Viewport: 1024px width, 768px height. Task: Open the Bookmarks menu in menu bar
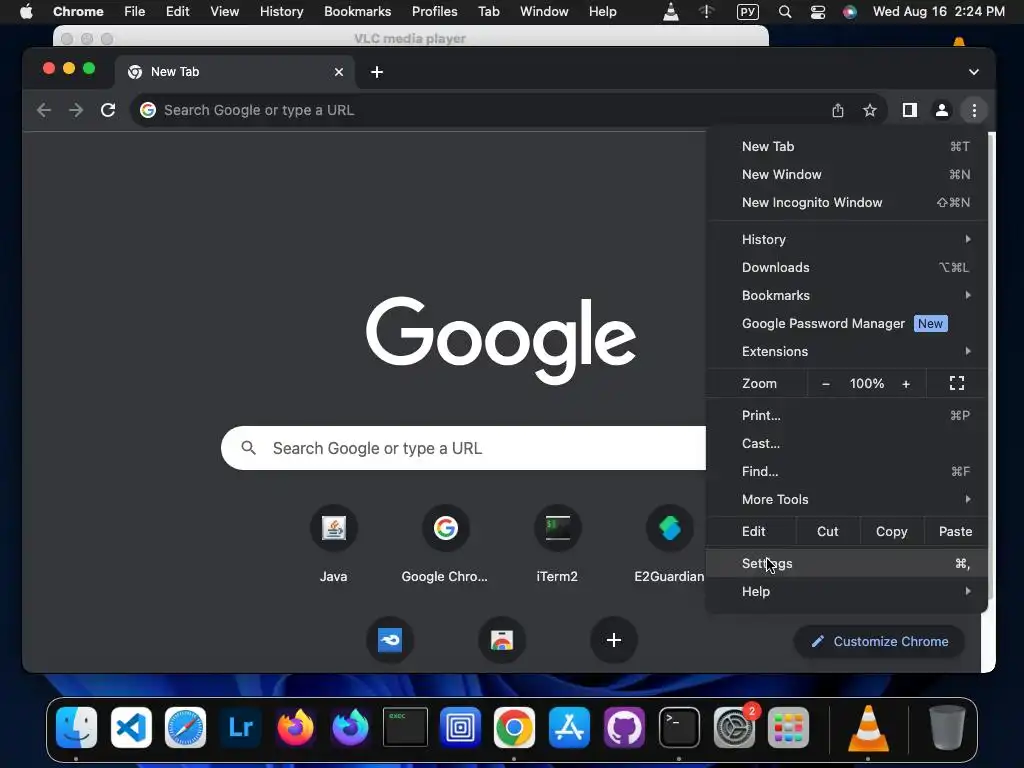[x=357, y=11]
